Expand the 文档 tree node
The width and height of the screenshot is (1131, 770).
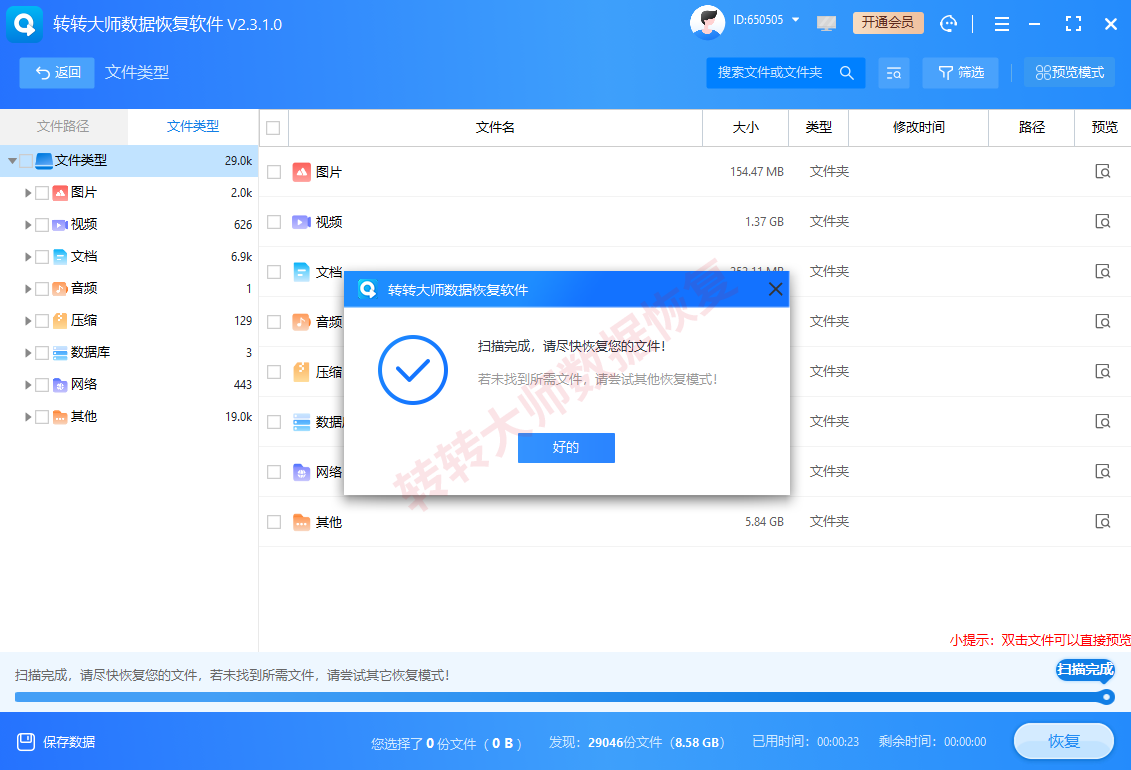[27, 257]
